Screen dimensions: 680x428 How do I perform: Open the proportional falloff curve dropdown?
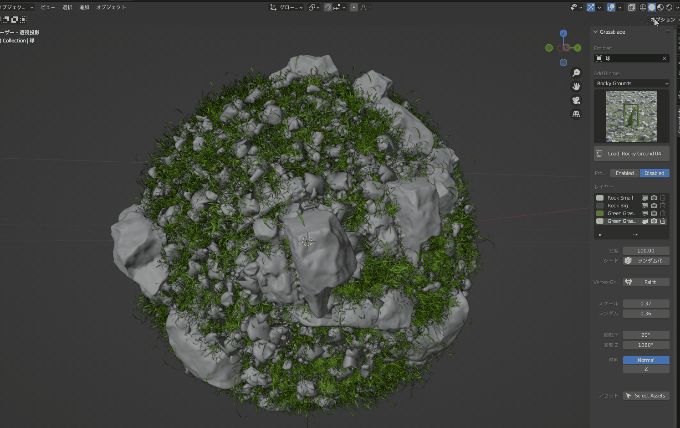pyautogui.click(x=365, y=7)
